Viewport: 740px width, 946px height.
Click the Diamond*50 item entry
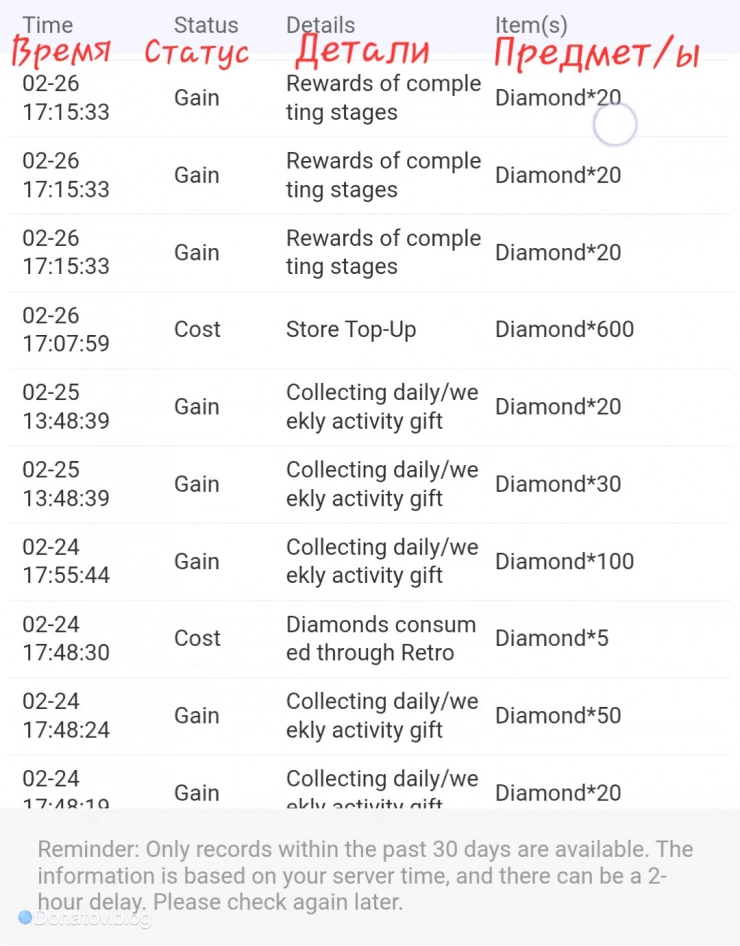click(558, 715)
